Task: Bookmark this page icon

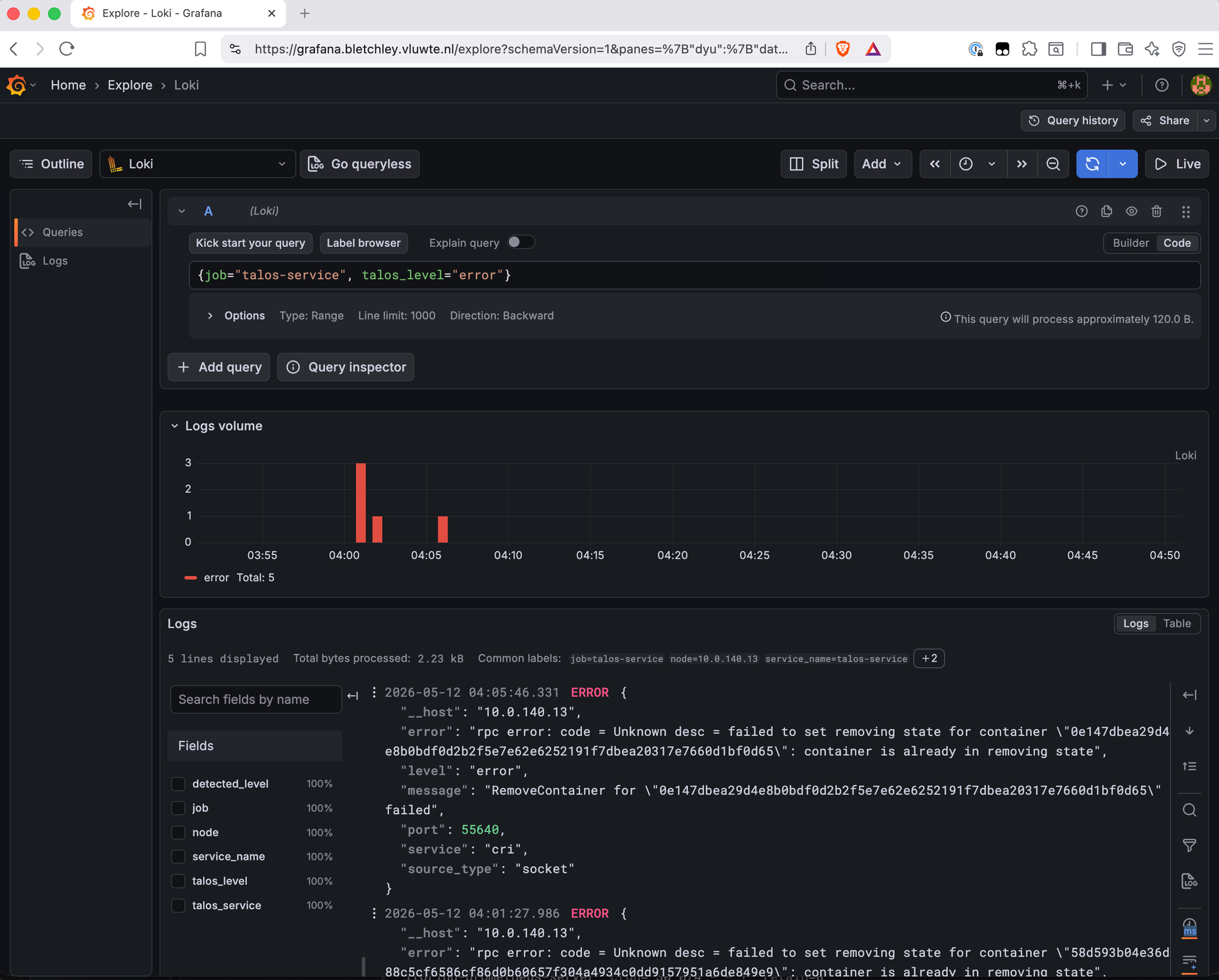Action: pyautogui.click(x=201, y=49)
